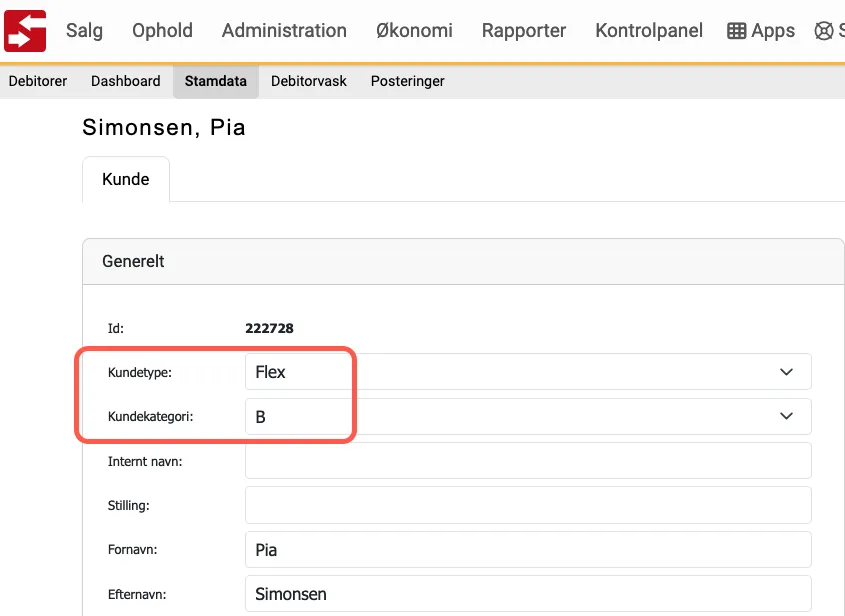Select the Stamdata tab
This screenshot has width=845, height=616.
(215, 81)
